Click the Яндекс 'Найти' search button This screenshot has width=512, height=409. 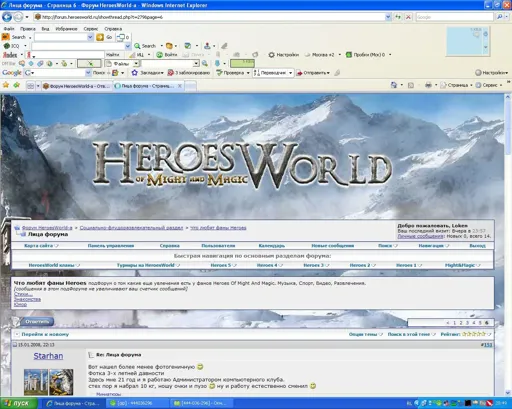tap(113, 55)
